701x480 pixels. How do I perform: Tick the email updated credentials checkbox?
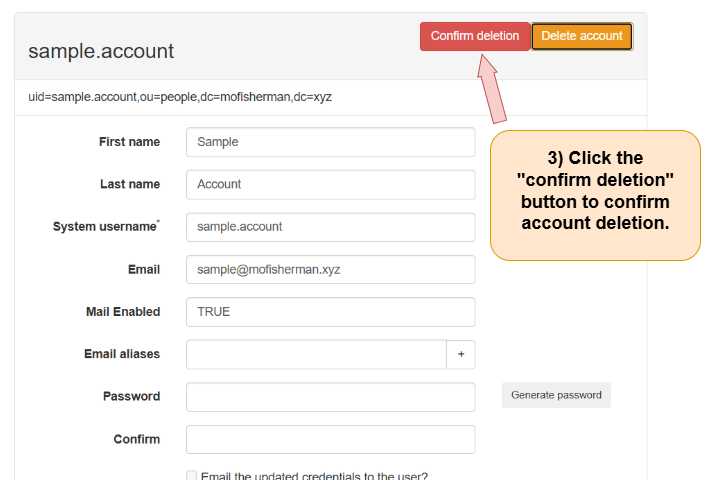[192, 476]
